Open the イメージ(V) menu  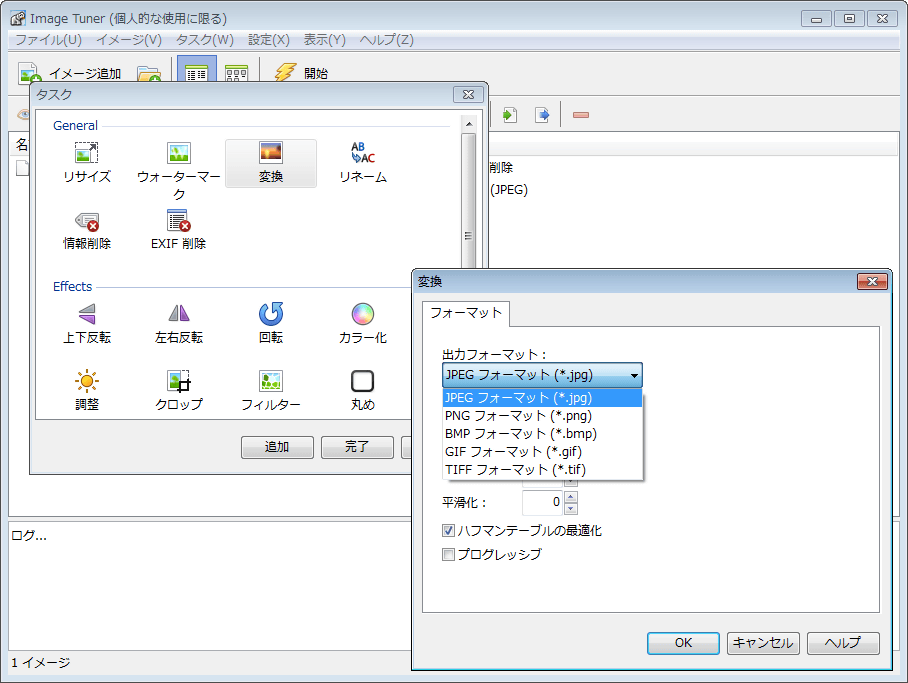(x=129, y=40)
